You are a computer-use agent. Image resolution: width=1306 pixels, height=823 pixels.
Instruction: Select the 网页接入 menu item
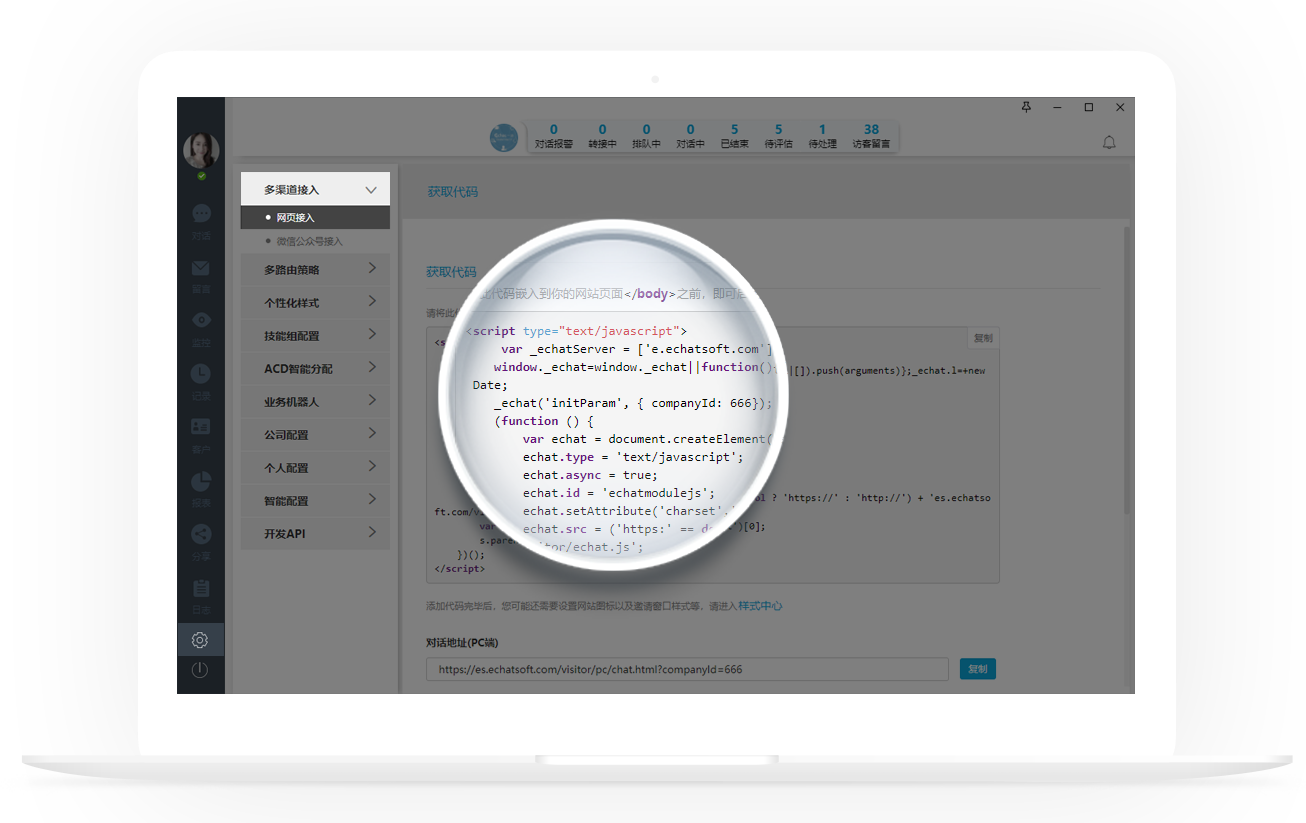(315, 217)
